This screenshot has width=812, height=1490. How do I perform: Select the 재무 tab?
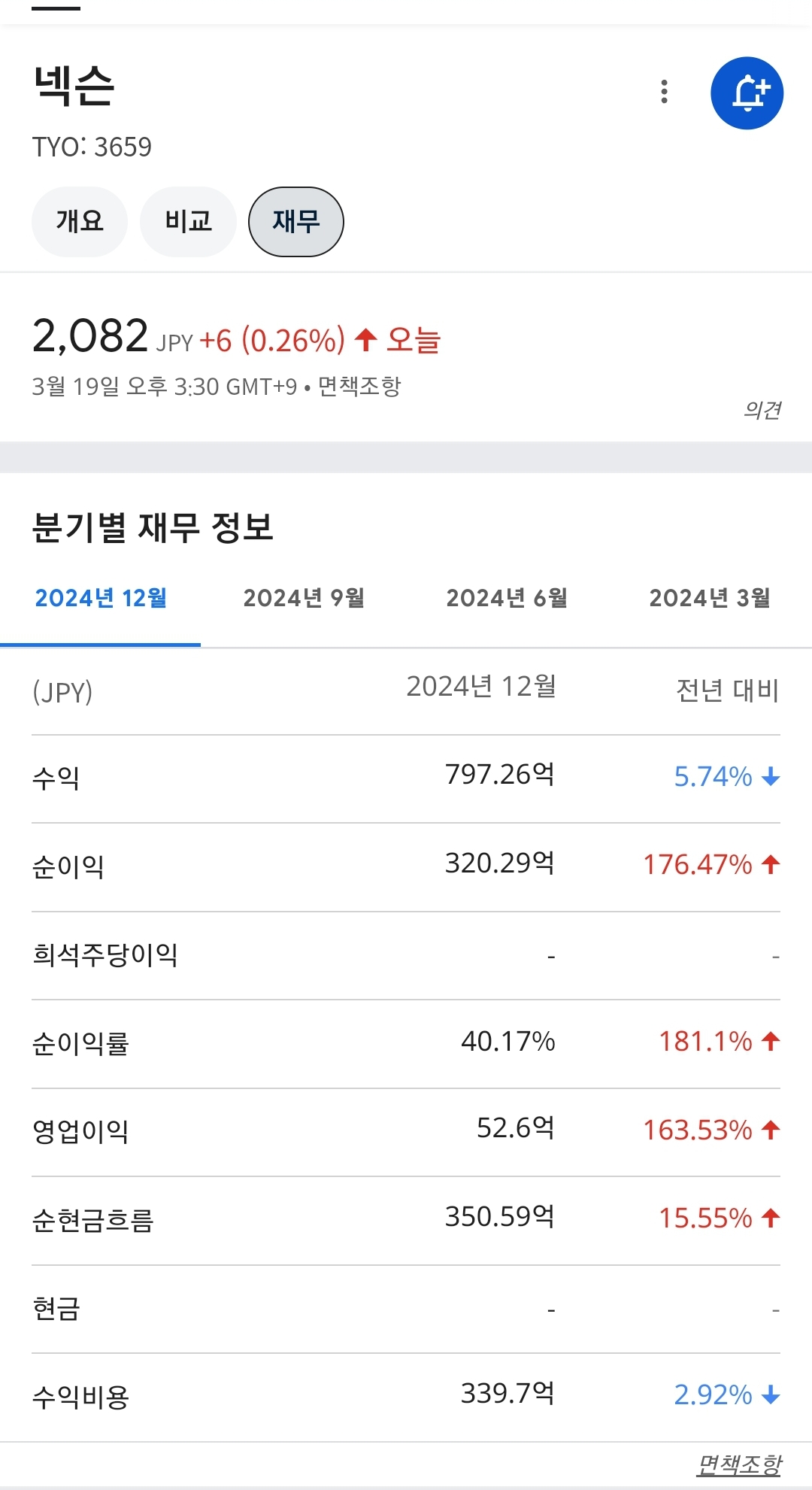(296, 222)
